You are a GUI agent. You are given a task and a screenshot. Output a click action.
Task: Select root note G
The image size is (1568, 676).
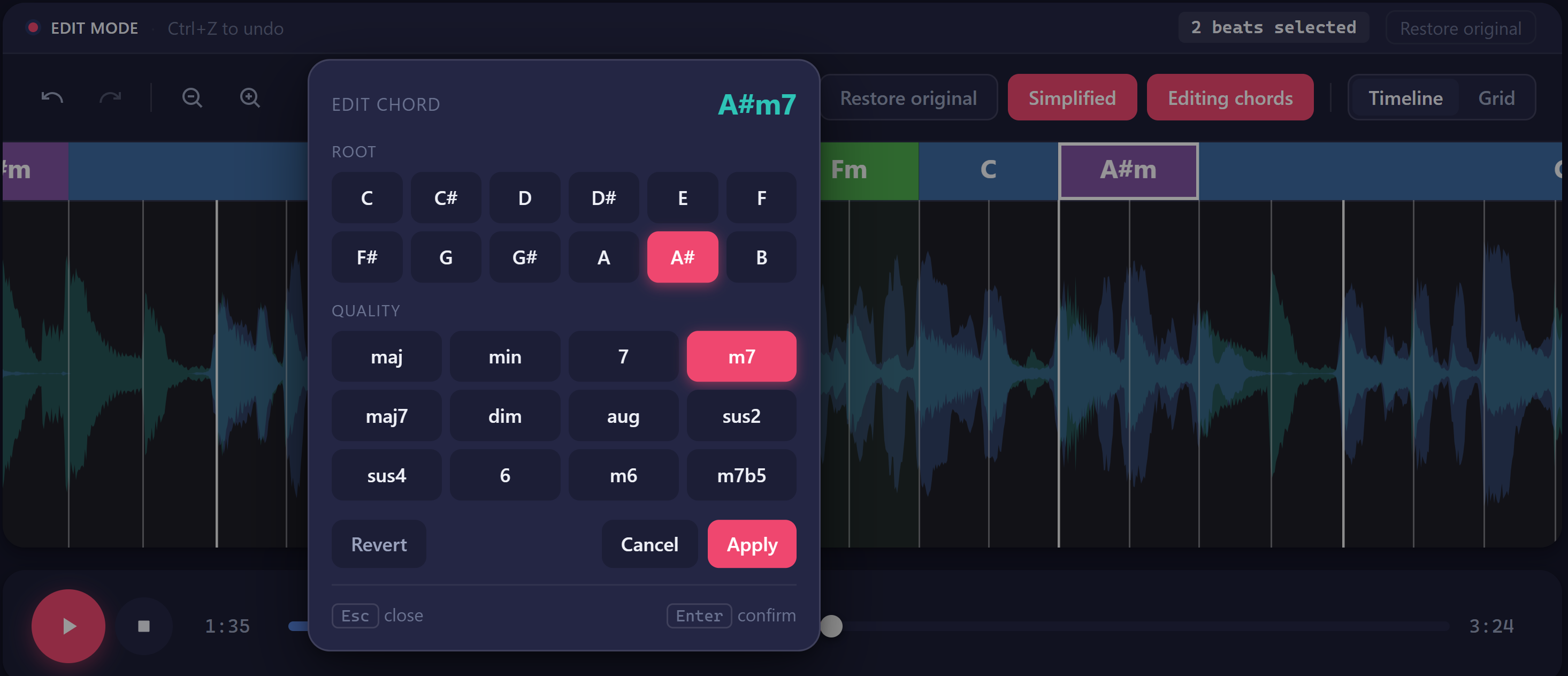[446, 257]
